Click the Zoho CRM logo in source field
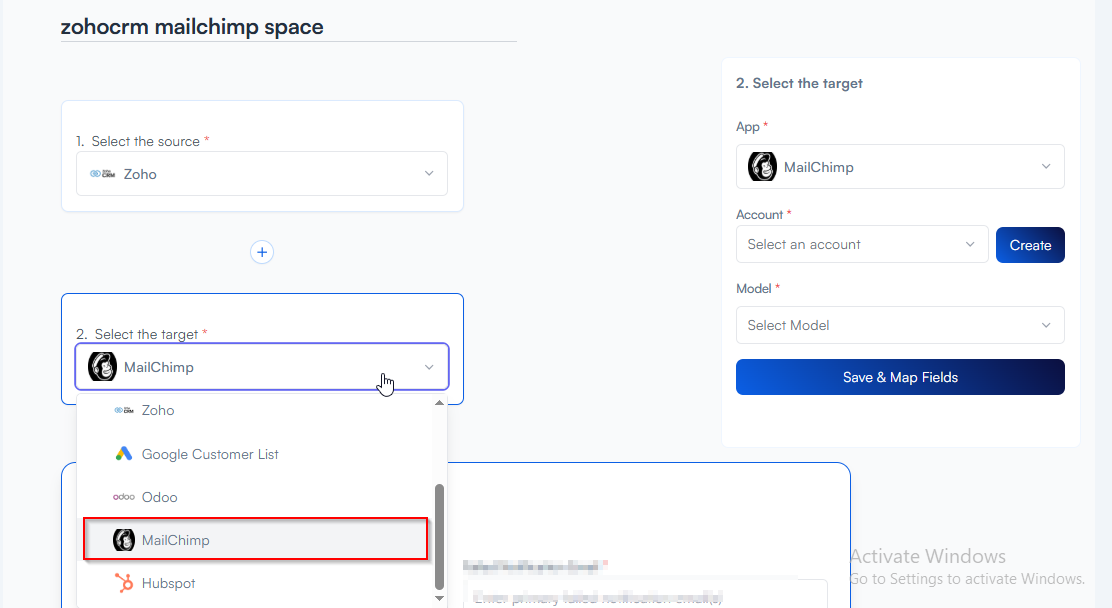Screen dimensions: 1112x608 pos(102,174)
